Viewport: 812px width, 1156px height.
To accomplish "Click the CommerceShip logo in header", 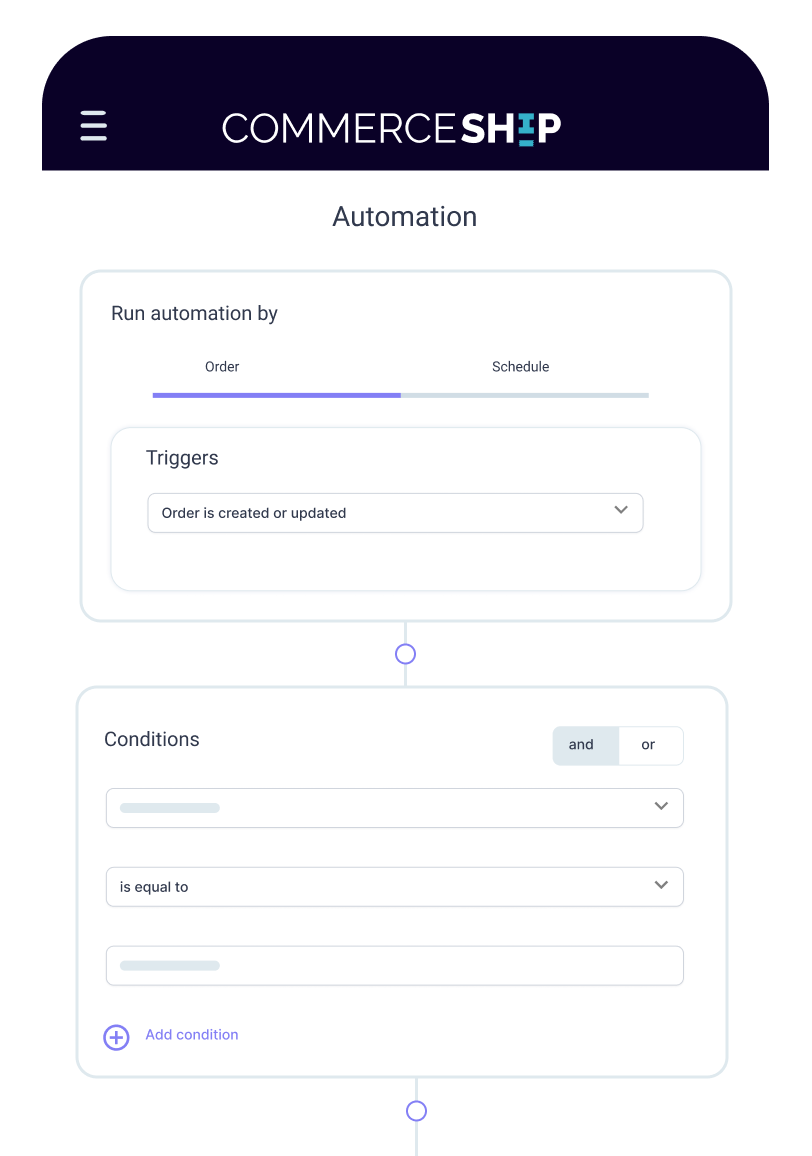I will tap(391, 128).
